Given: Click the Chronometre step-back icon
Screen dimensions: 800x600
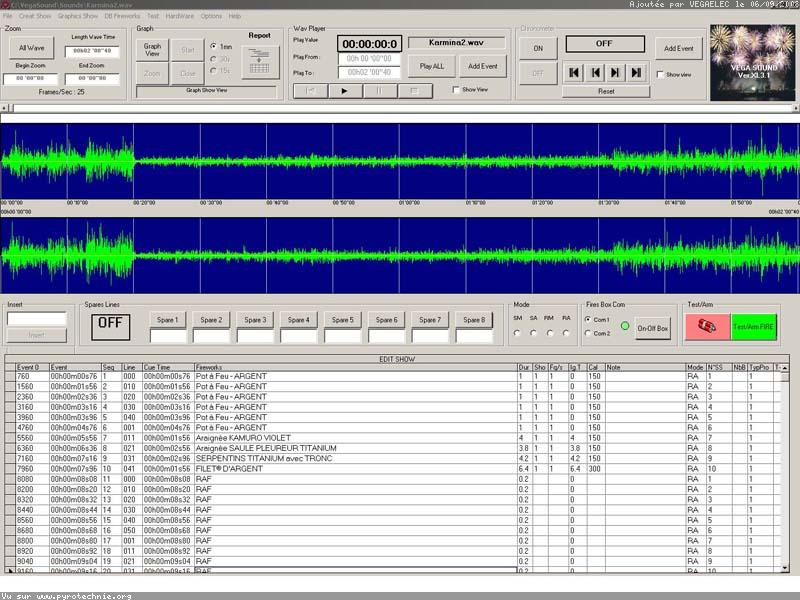Looking at the screenshot, I should (x=594, y=72).
